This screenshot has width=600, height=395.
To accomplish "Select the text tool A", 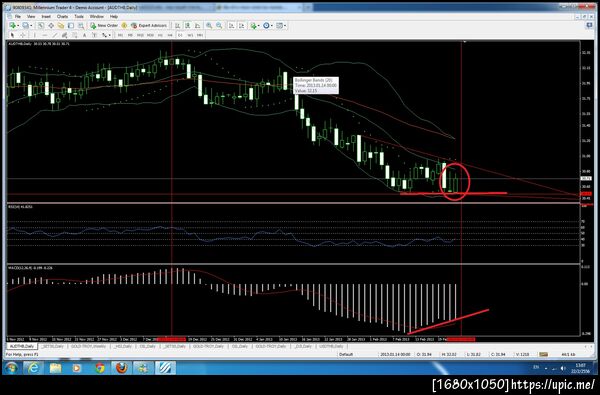I will [84, 35].
